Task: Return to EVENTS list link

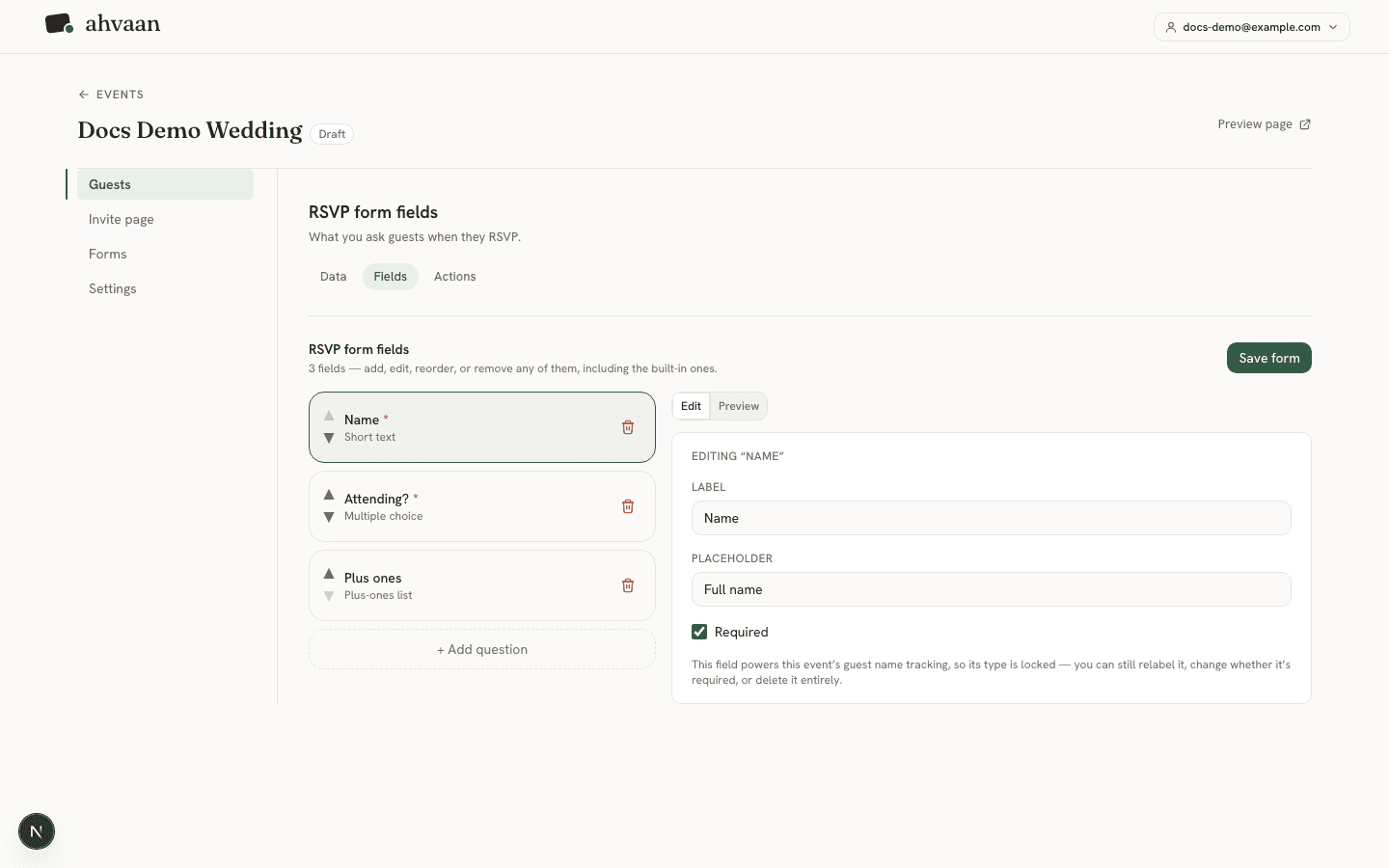Action: tap(111, 95)
